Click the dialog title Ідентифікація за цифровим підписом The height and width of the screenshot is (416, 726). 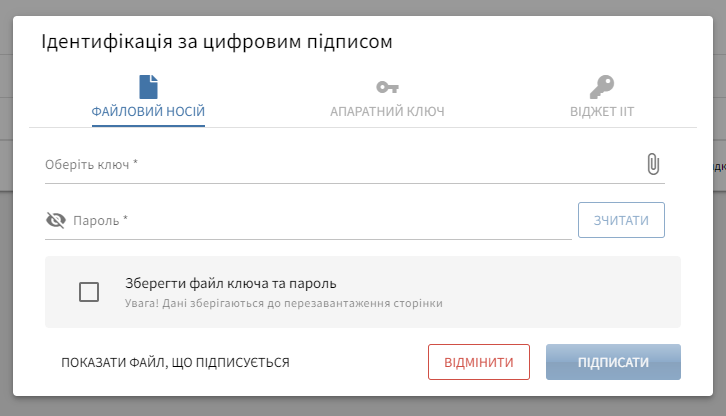pos(216,42)
